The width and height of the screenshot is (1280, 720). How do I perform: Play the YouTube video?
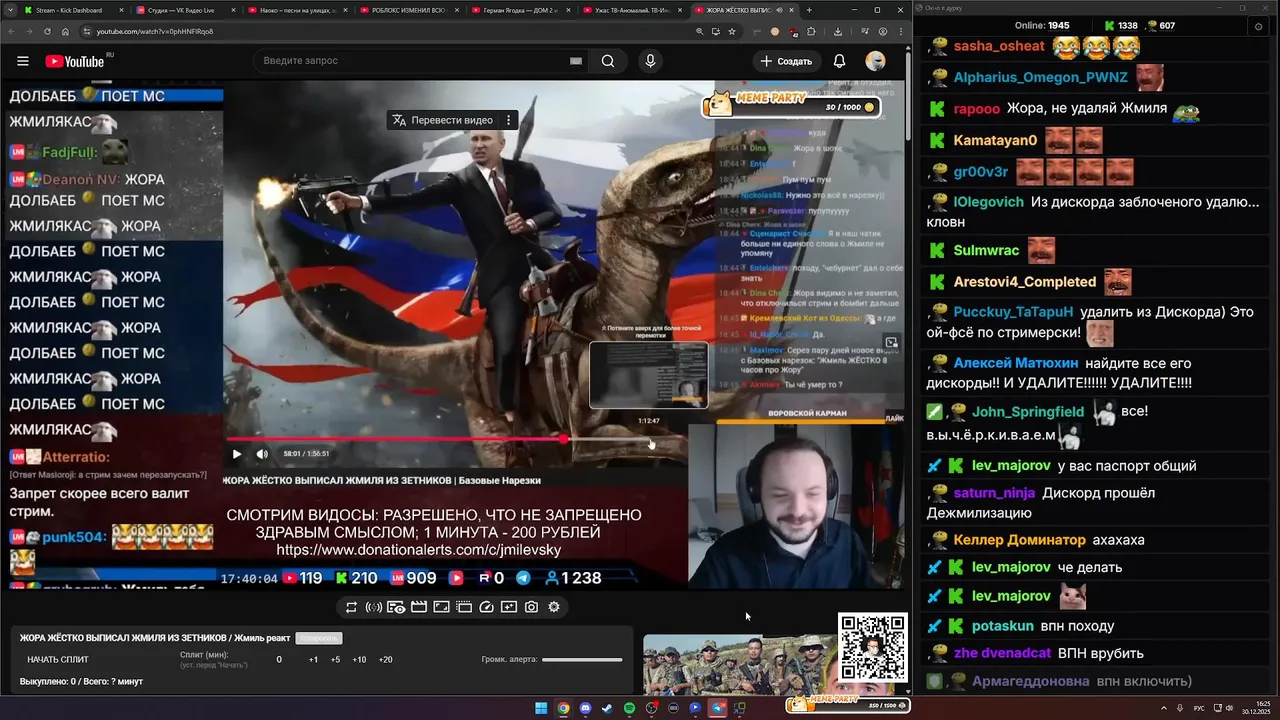pyautogui.click(x=237, y=454)
